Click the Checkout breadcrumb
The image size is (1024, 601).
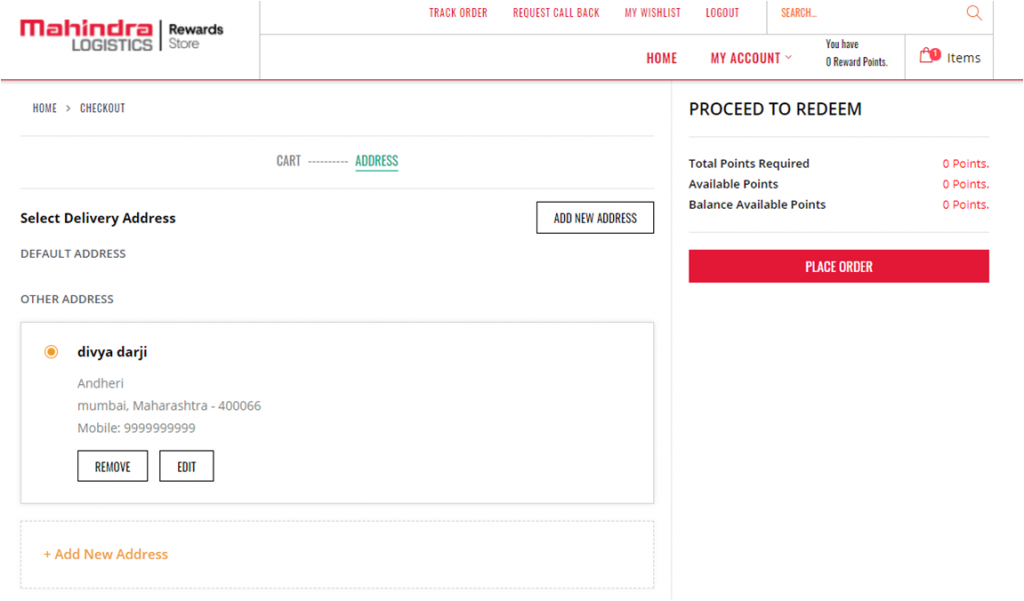tap(103, 108)
